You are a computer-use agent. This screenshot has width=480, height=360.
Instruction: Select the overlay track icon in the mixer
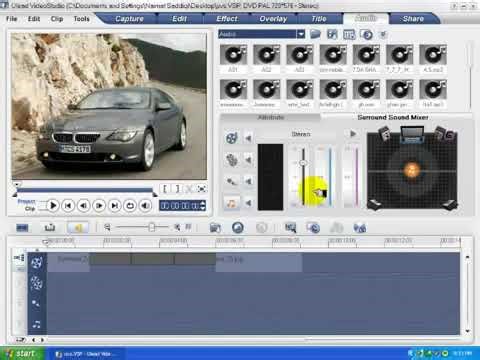click(232, 160)
